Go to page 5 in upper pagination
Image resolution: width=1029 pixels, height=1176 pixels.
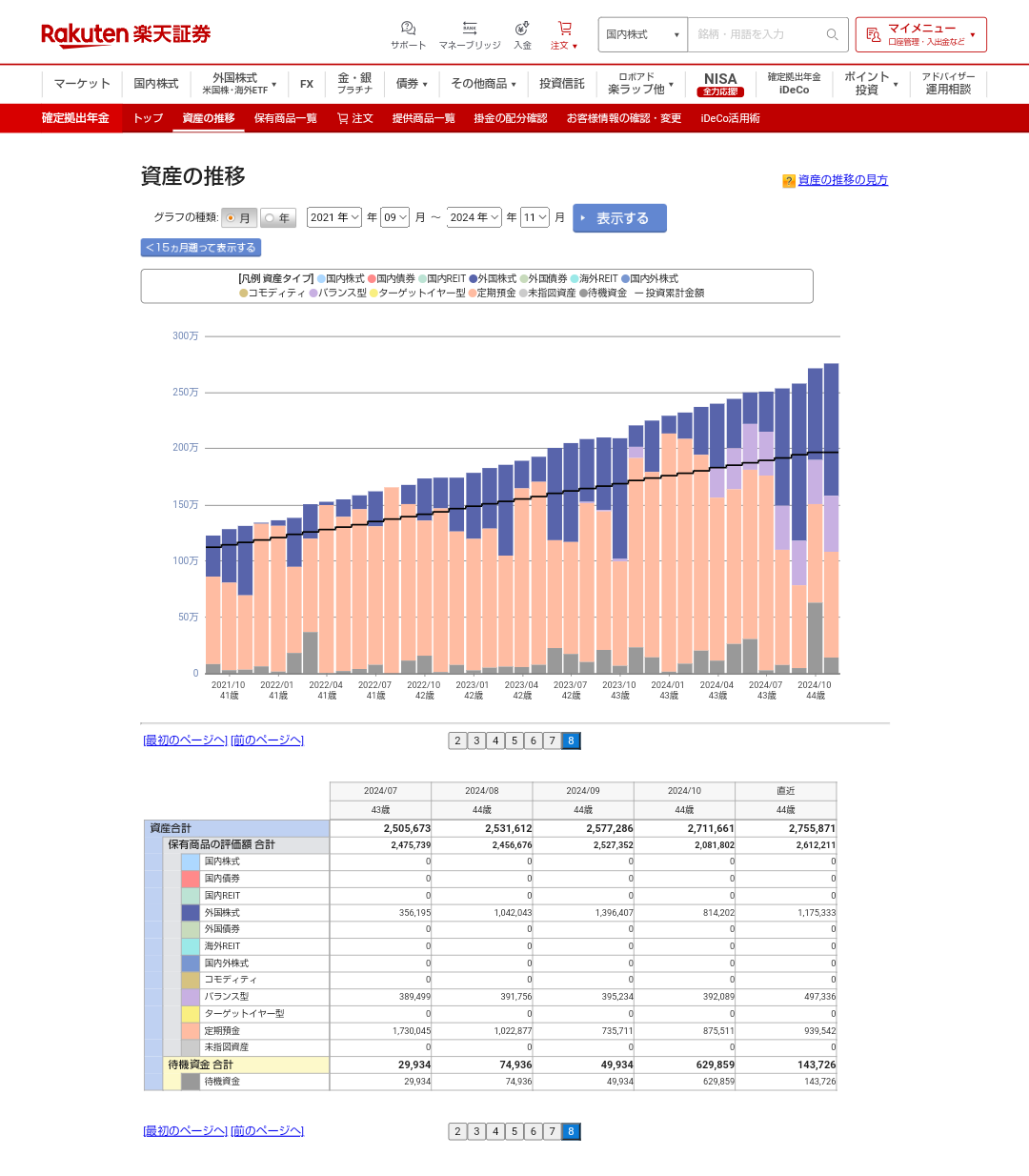pyautogui.click(x=514, y=740)
